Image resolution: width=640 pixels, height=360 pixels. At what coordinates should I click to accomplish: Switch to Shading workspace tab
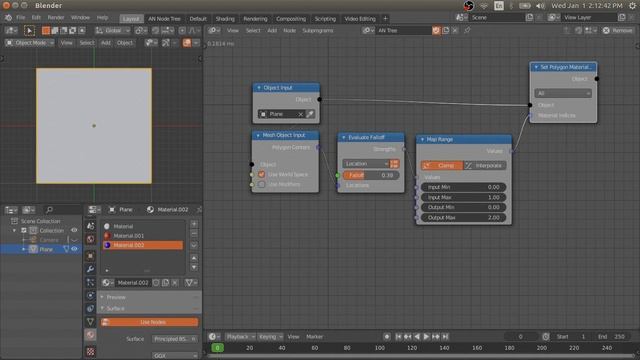click(x=225, y=19)
